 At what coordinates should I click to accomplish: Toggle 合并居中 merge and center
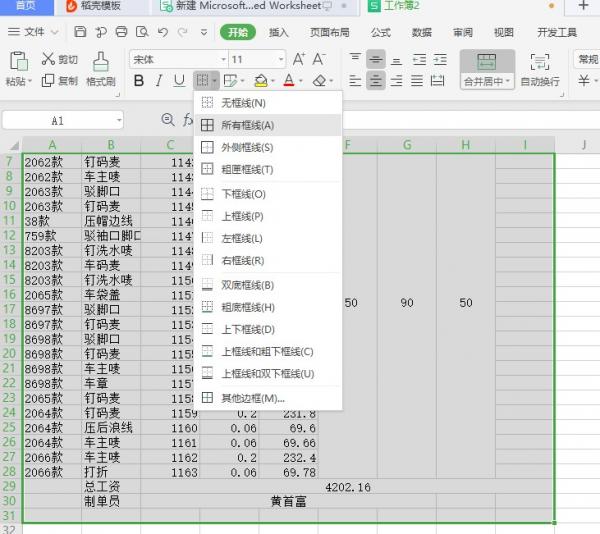coord(487,70)
